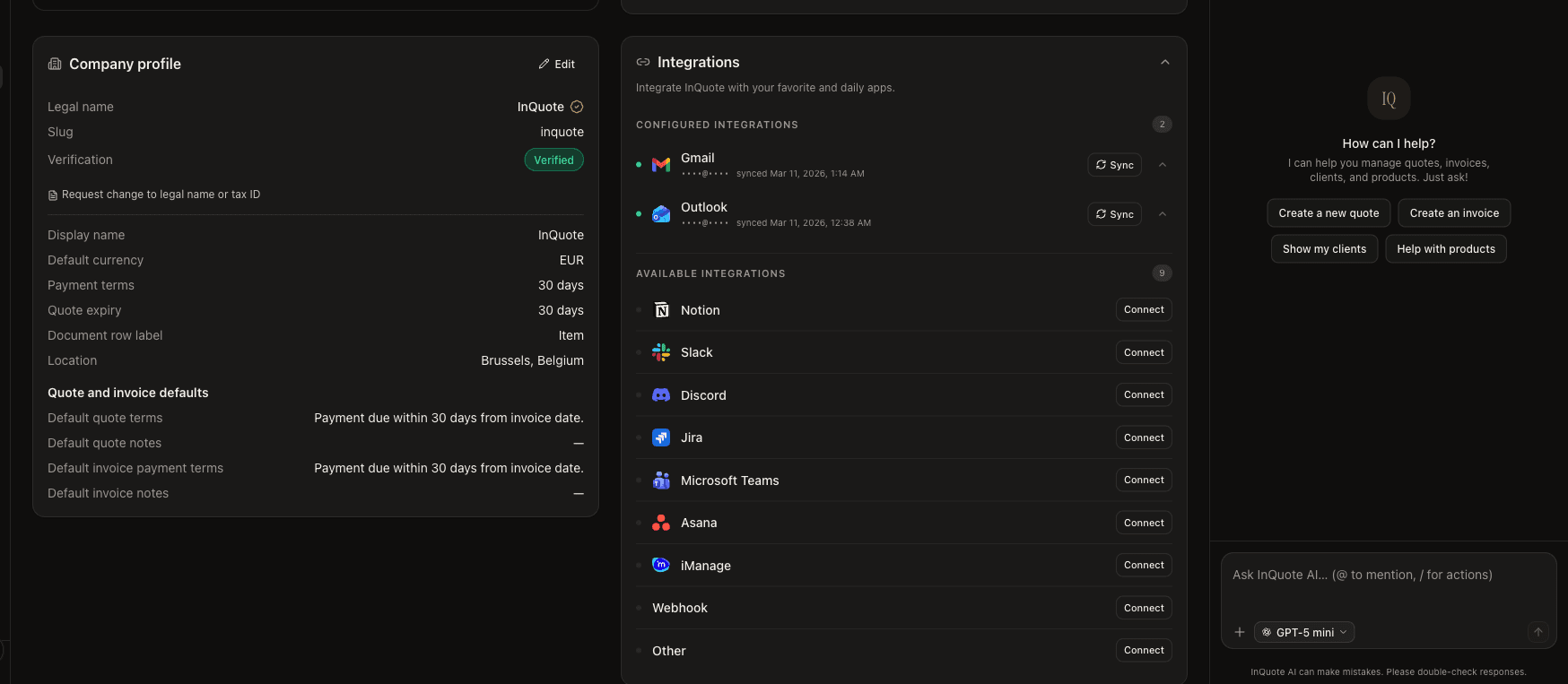This screenshot has width=1568, height=684.
Task: Connect the Asana integration
Action: [x=1144, y=523]
